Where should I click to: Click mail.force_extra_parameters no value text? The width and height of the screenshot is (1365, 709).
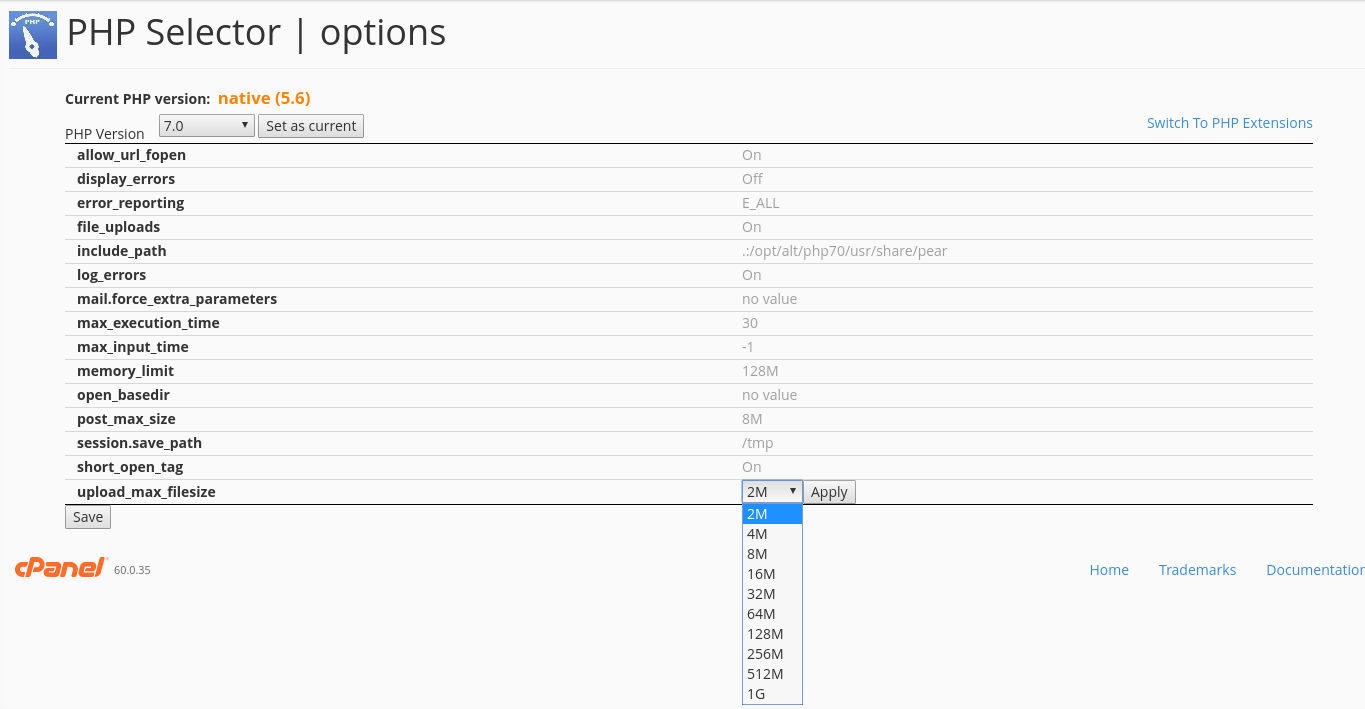coord(769,299)
